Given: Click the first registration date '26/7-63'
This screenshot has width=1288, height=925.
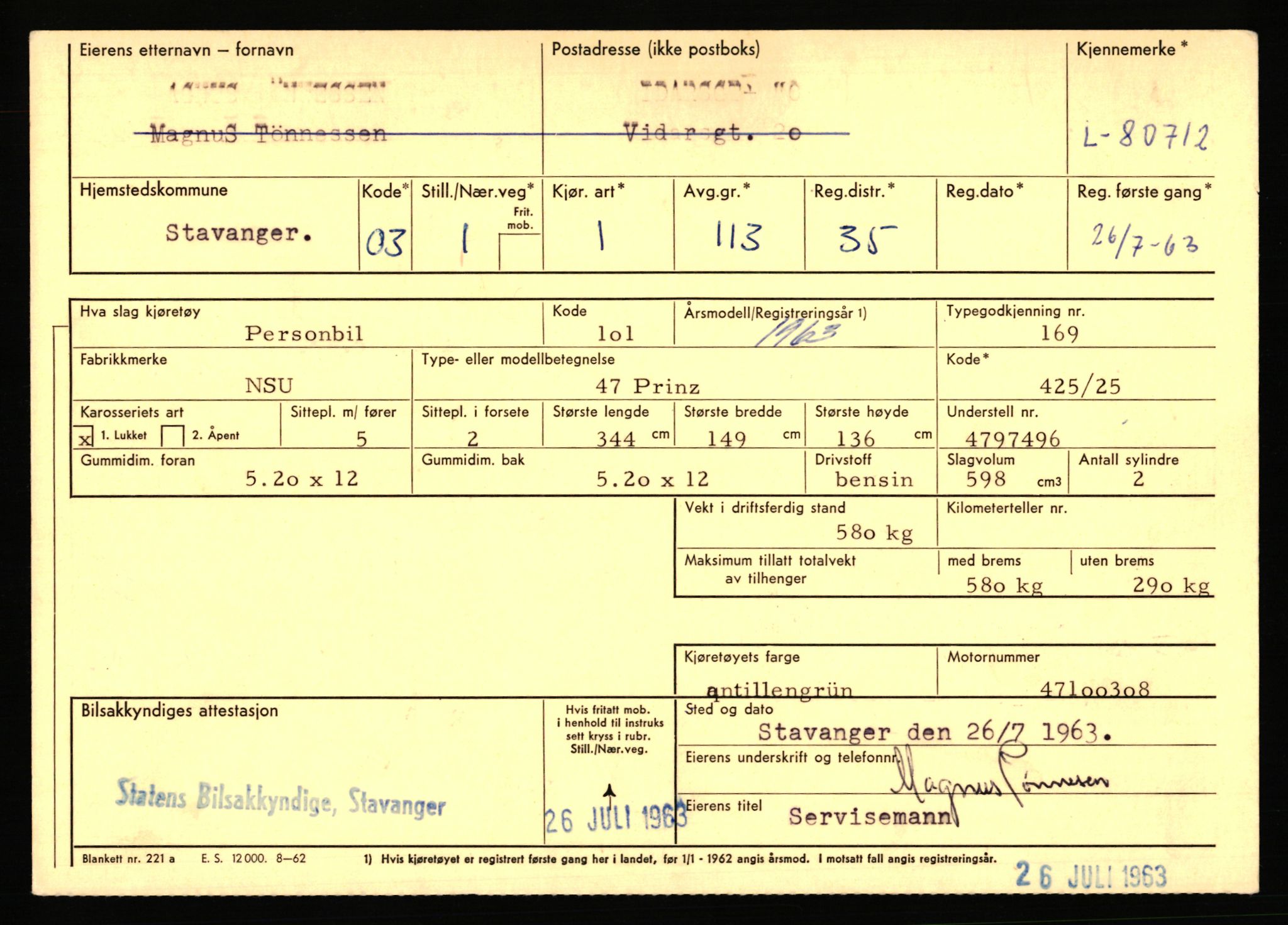Looking at the screenshot, I should click(1144, 241).
